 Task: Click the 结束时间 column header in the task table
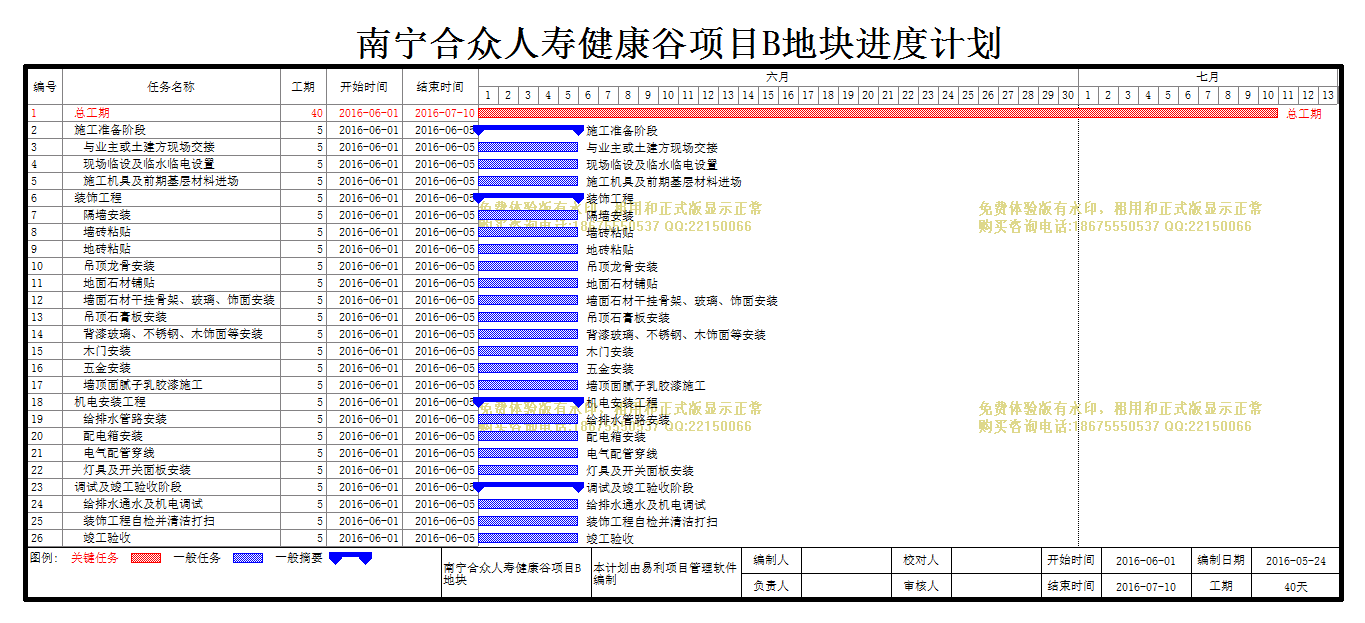tap(440, 87)
